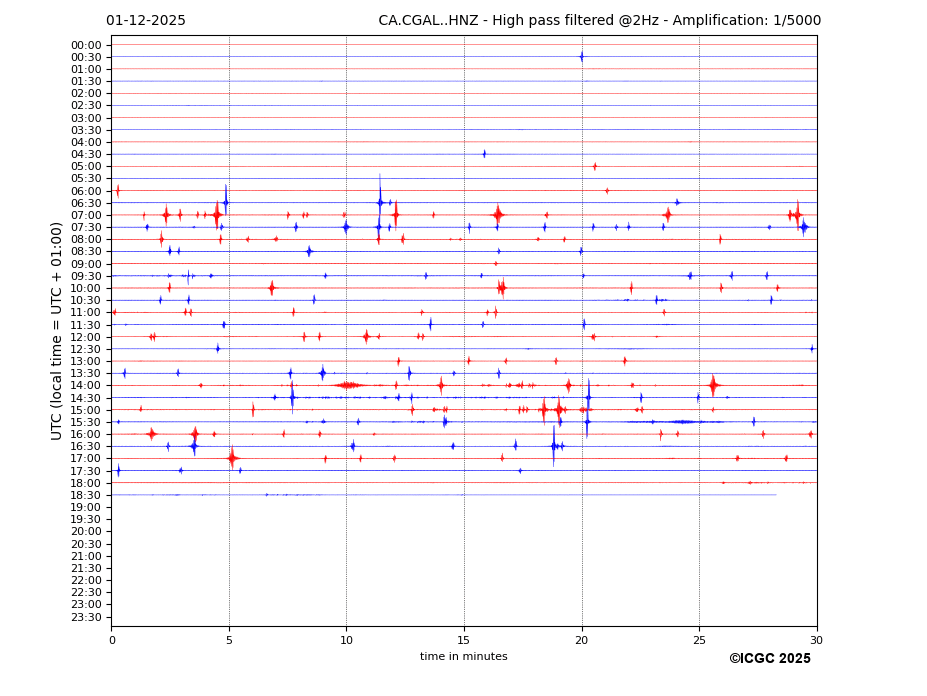Select the 07:00 time row label
This screenshot has height=696, width=927.
86,215
